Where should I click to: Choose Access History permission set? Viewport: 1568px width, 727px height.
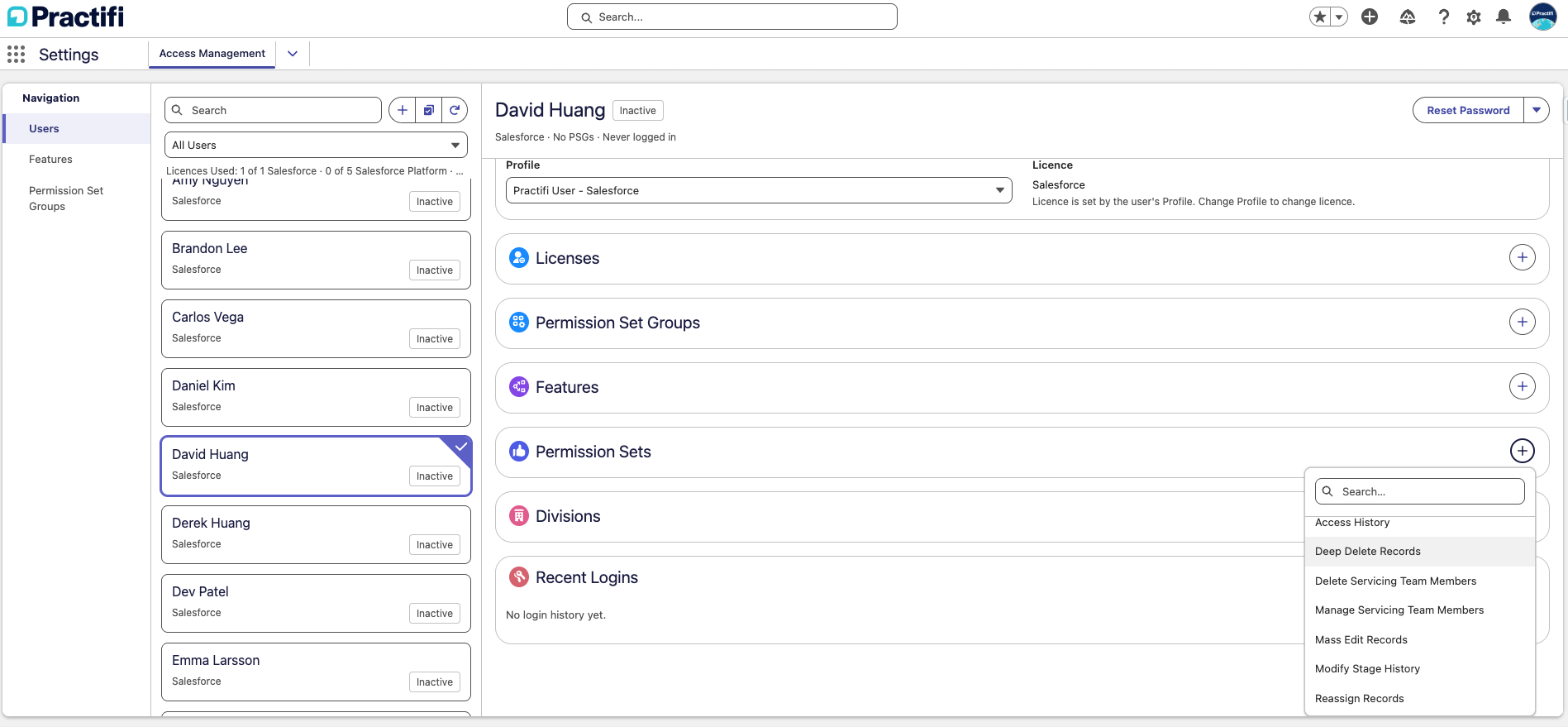[x=1420, y=524]
